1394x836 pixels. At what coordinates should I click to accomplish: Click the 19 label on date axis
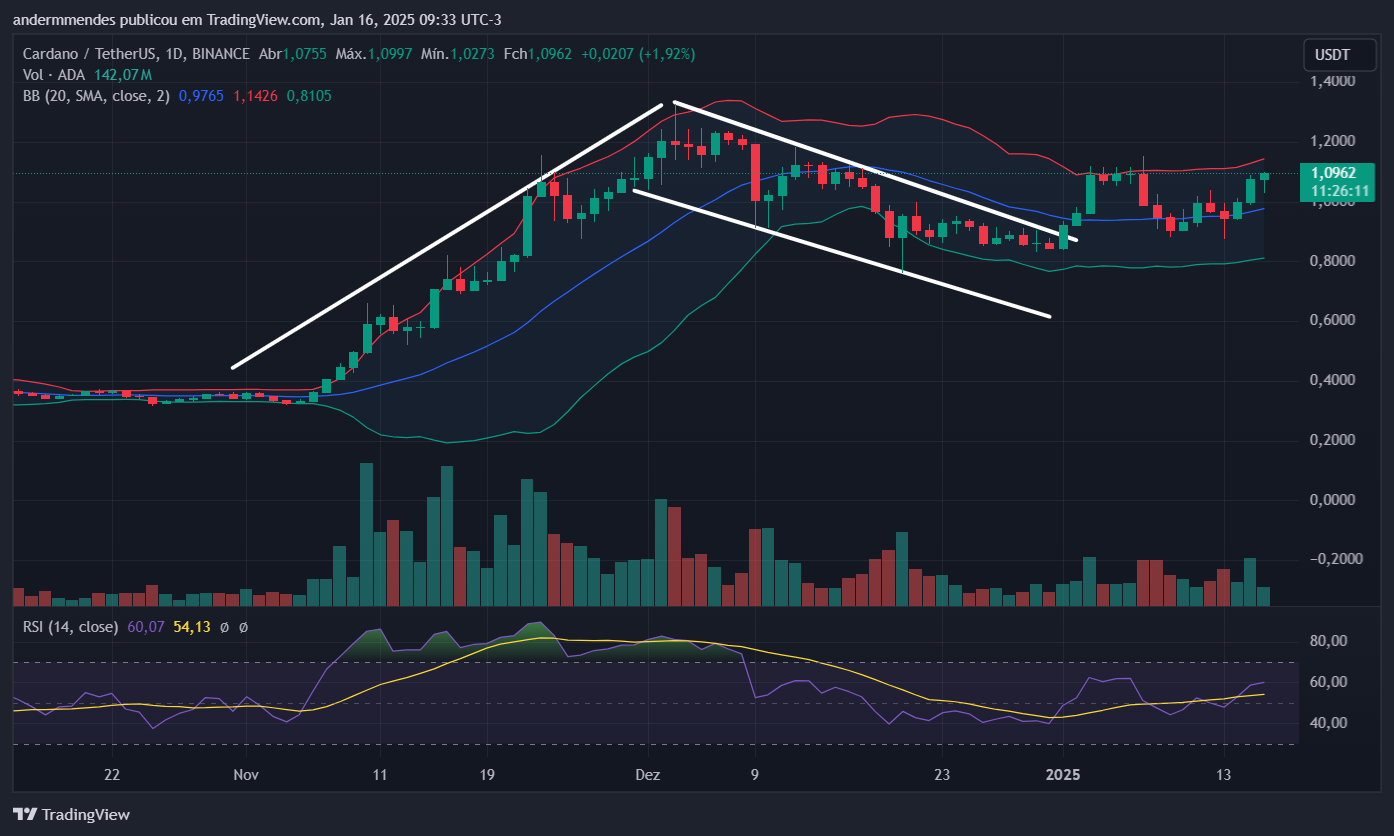pos(486,775)
